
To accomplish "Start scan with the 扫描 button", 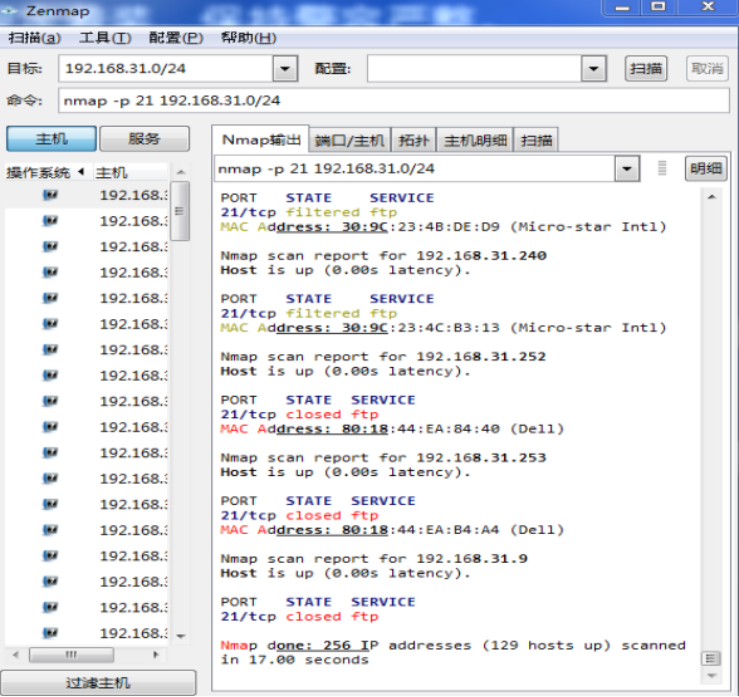I will pos(646,69).
